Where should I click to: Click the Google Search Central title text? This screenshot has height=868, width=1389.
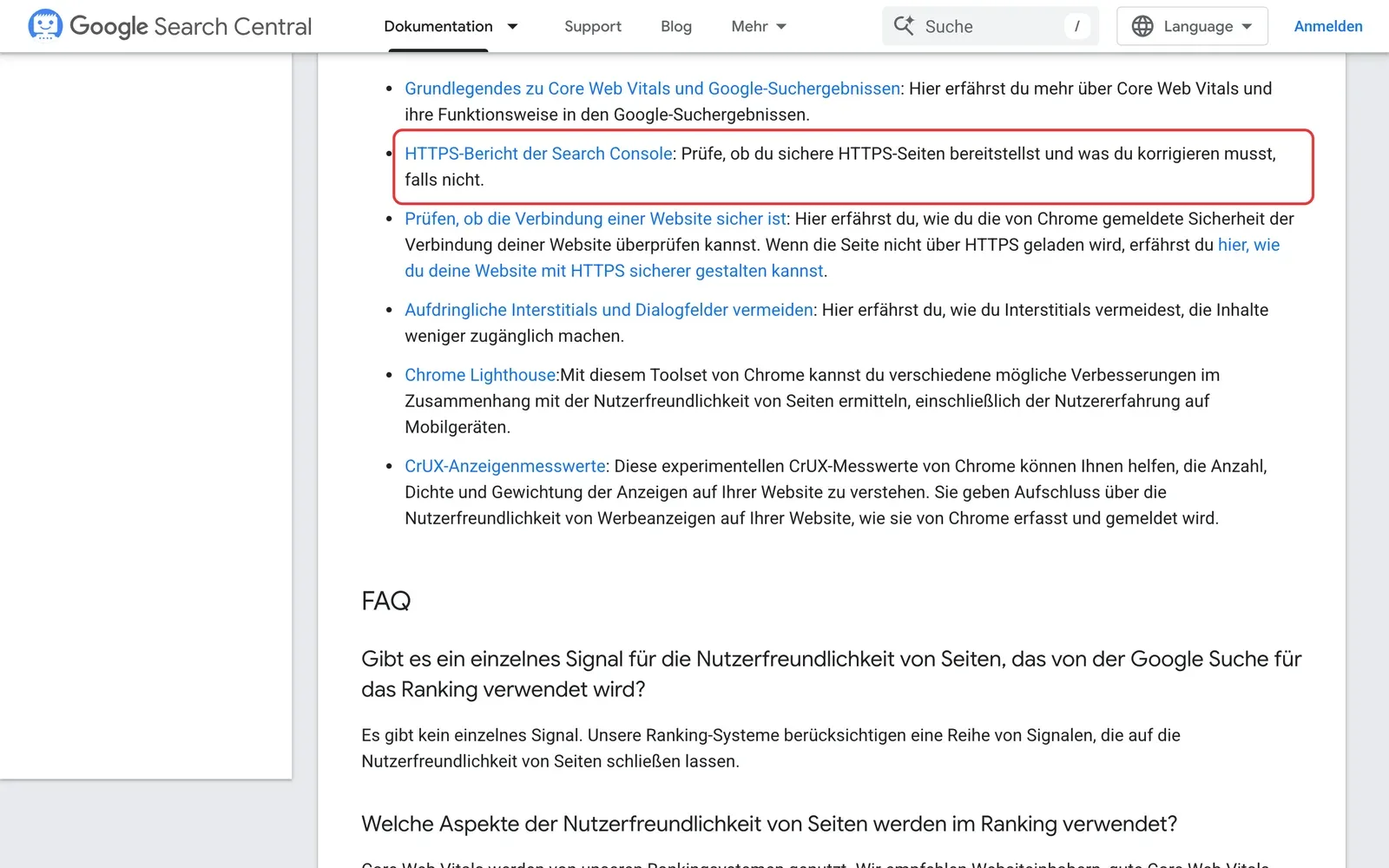(190, 26)
